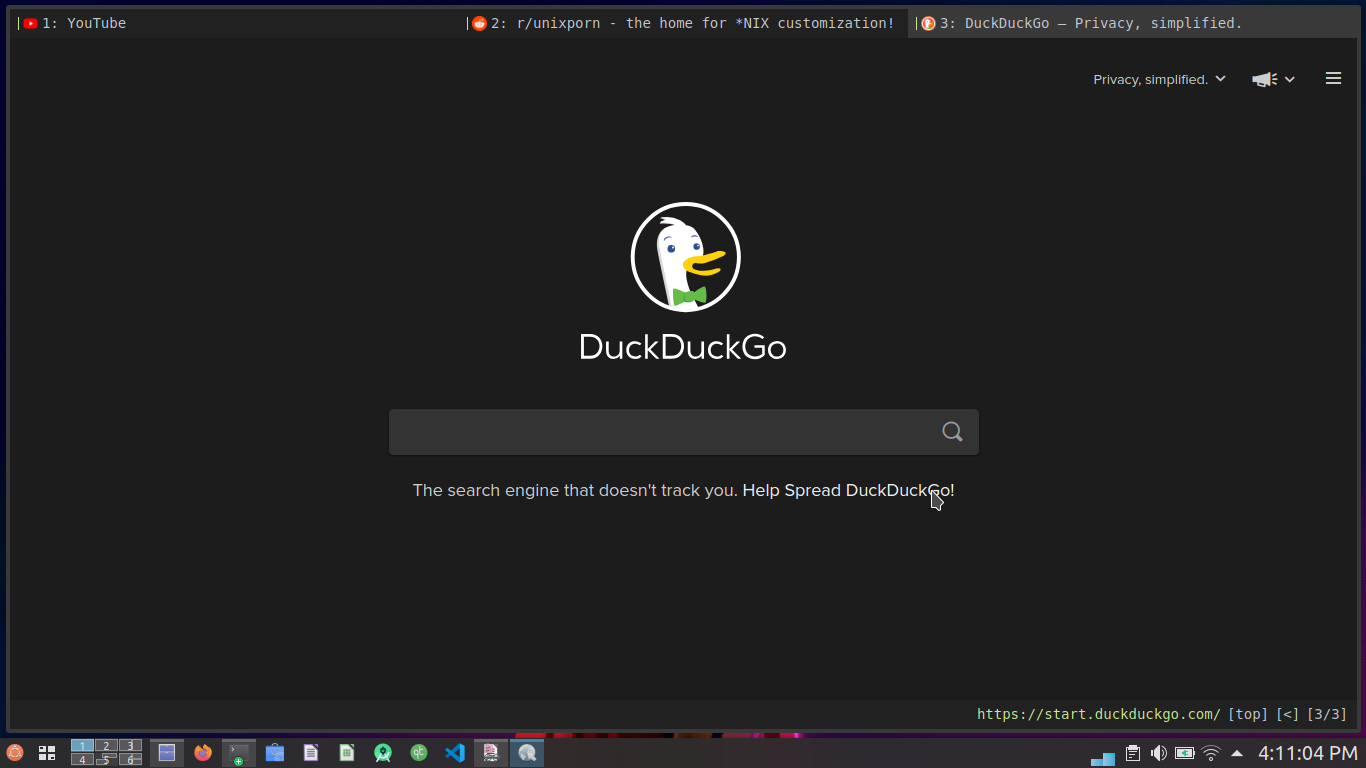This screenshot has height=768, width=1366.
Task: Click the DuckDuckGo duck logo
Action: click(x=685, y=257)
